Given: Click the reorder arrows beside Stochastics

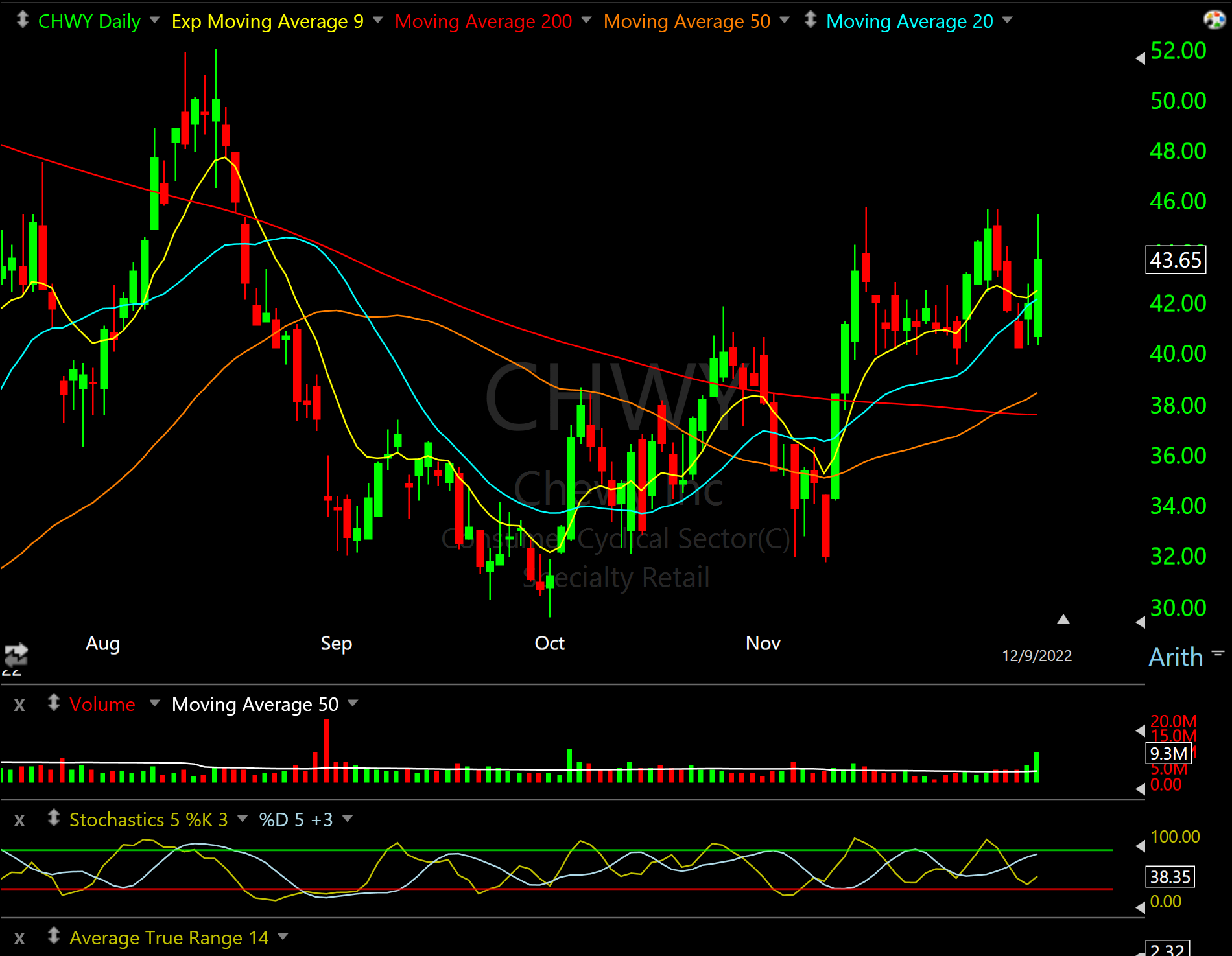Looking at the screenshot, I should point(54,818).
